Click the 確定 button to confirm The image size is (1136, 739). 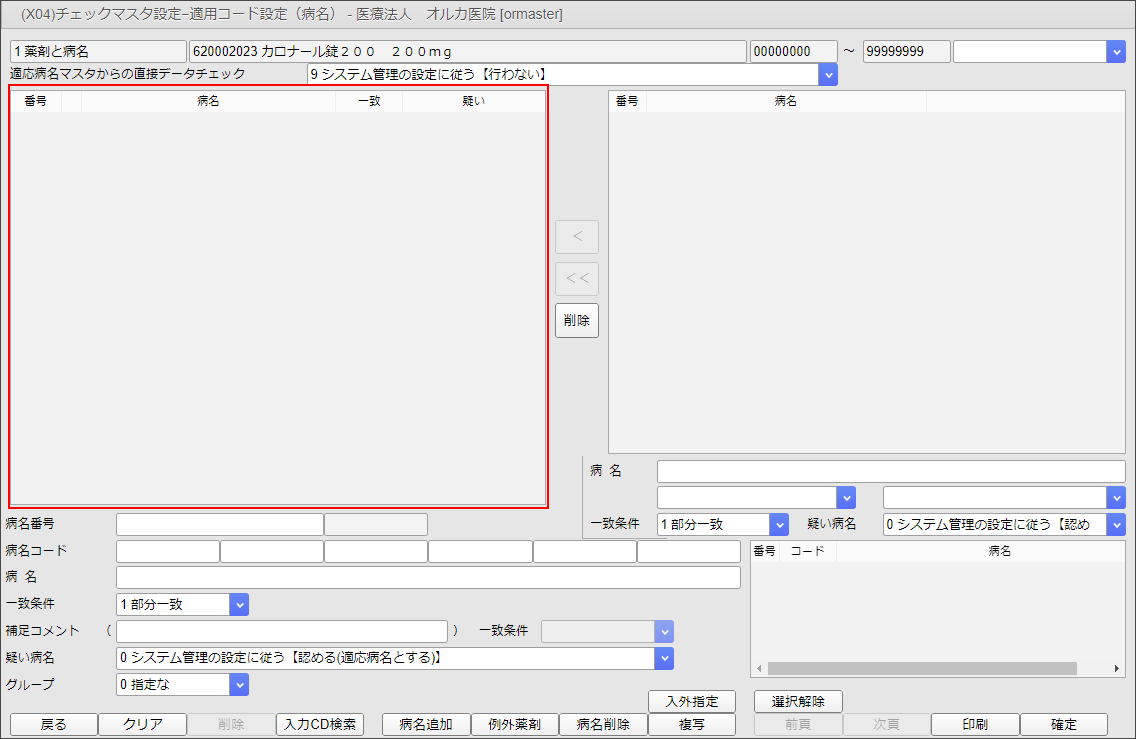click(x=1063, y=724)
